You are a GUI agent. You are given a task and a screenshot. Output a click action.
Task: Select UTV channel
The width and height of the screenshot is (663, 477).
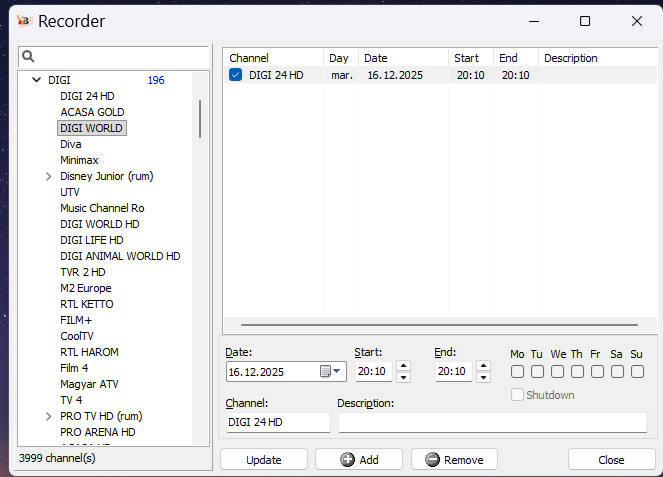tap(70, 192)
